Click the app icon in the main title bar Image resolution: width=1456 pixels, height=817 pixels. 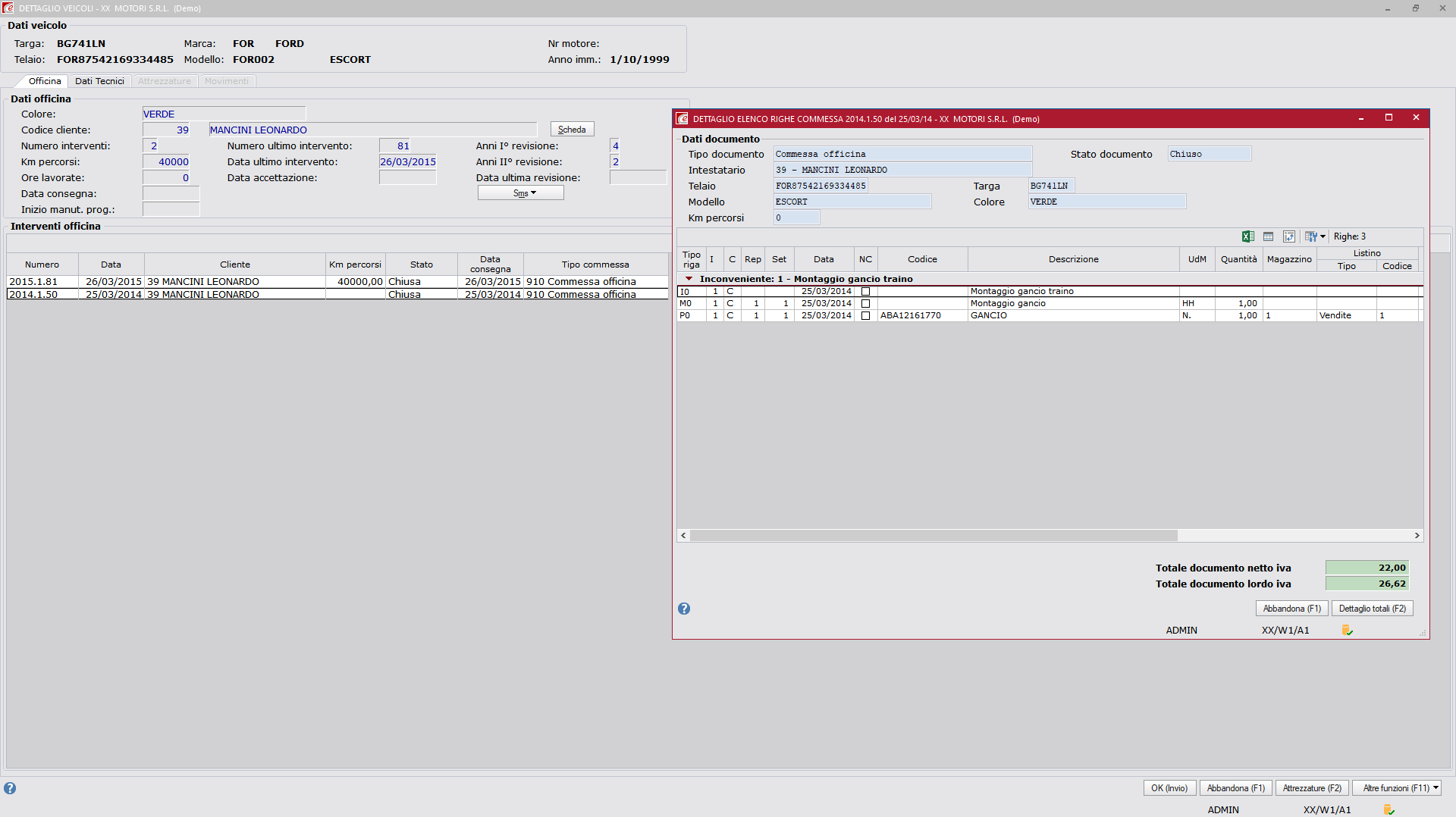pyautogui.click(x=8, y=8)
